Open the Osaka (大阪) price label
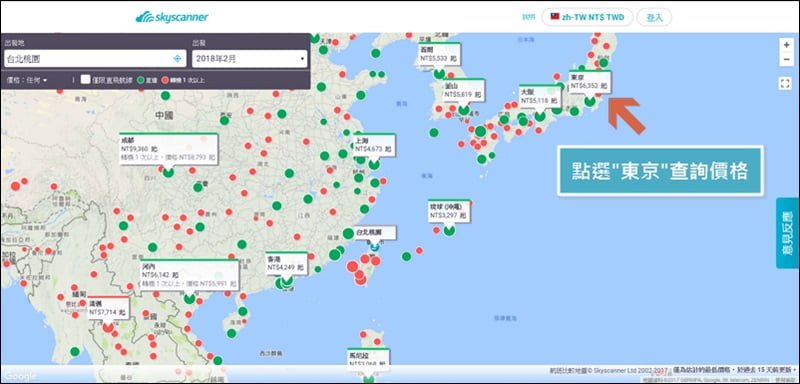 point(540,97)
